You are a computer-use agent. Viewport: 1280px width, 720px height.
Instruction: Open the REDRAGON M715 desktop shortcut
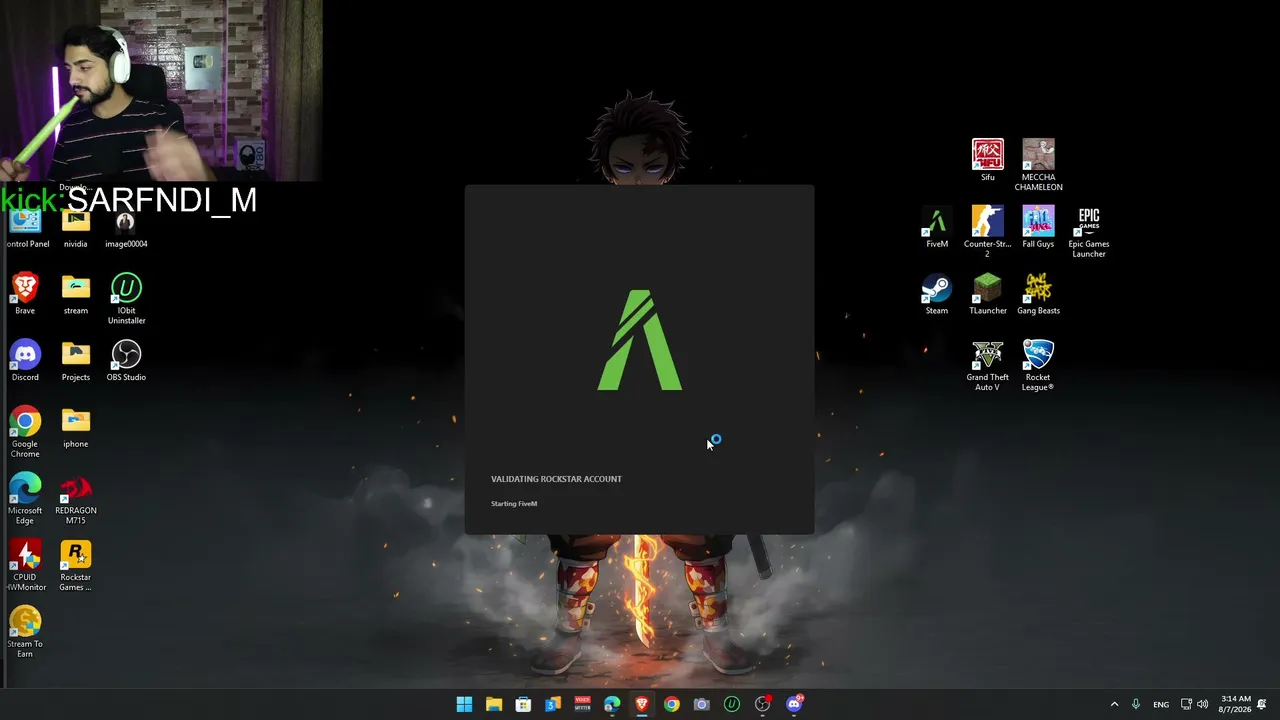point(76,499)
